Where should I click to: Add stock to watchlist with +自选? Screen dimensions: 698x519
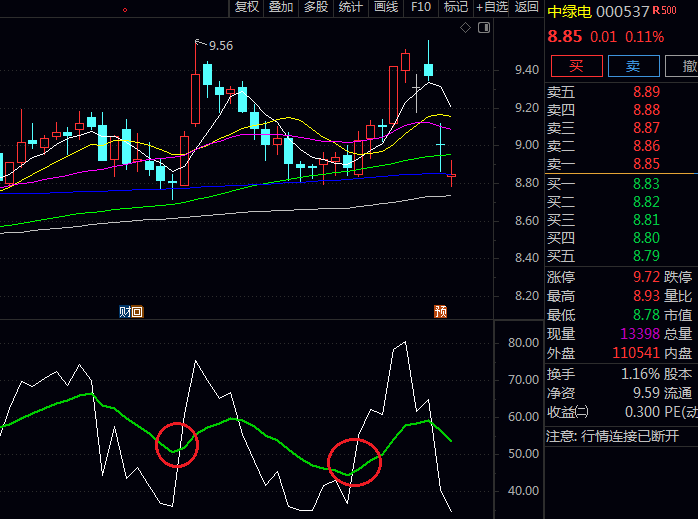click(x=492, y=8)
